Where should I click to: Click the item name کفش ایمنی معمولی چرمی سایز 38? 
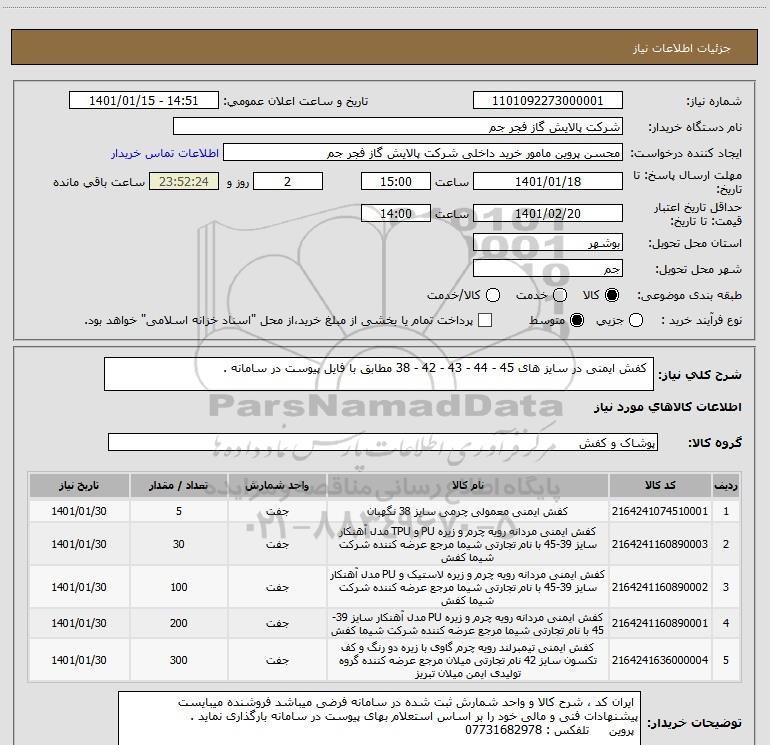[x=468, y=511]
